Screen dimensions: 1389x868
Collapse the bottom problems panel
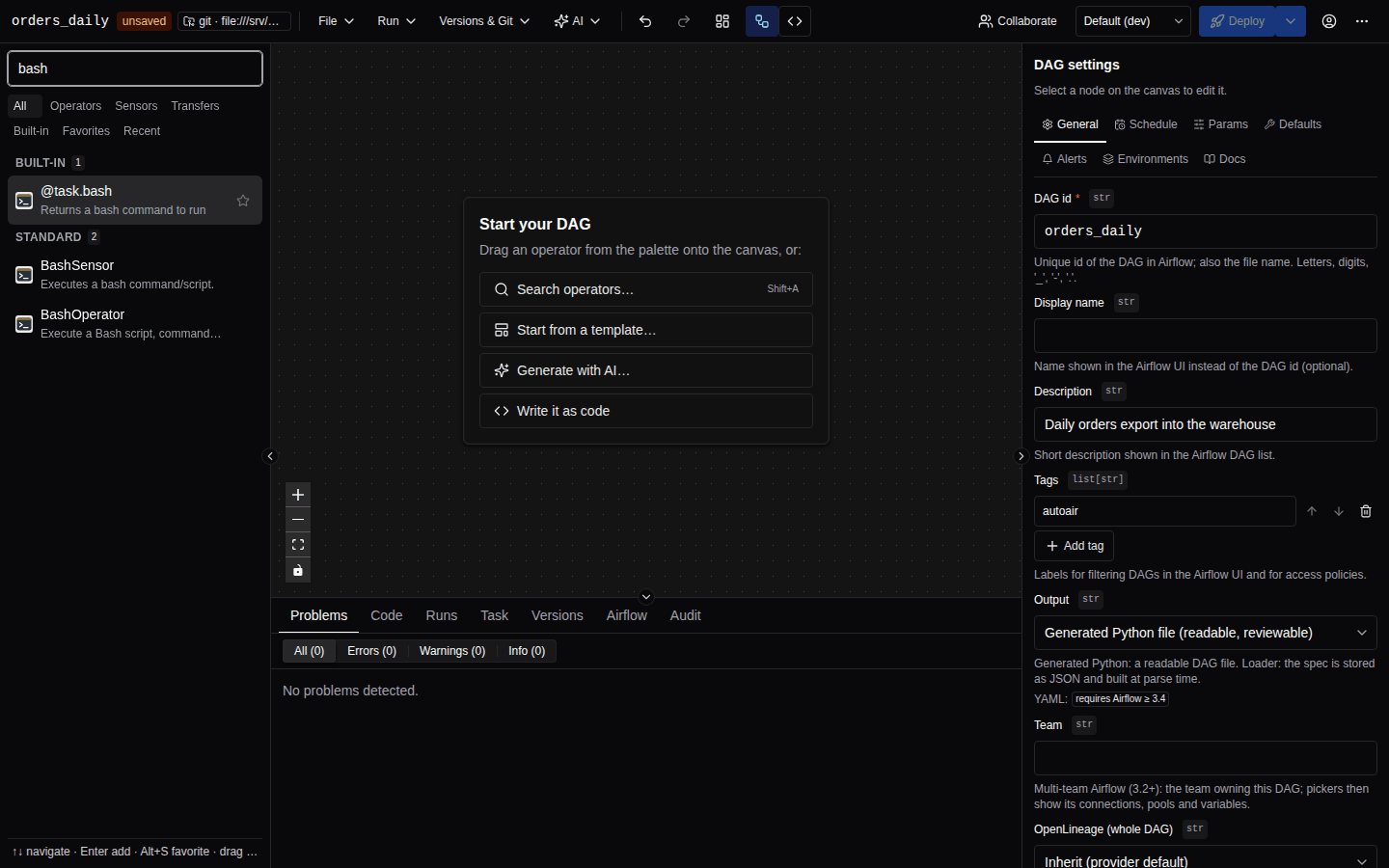(646, 597)
